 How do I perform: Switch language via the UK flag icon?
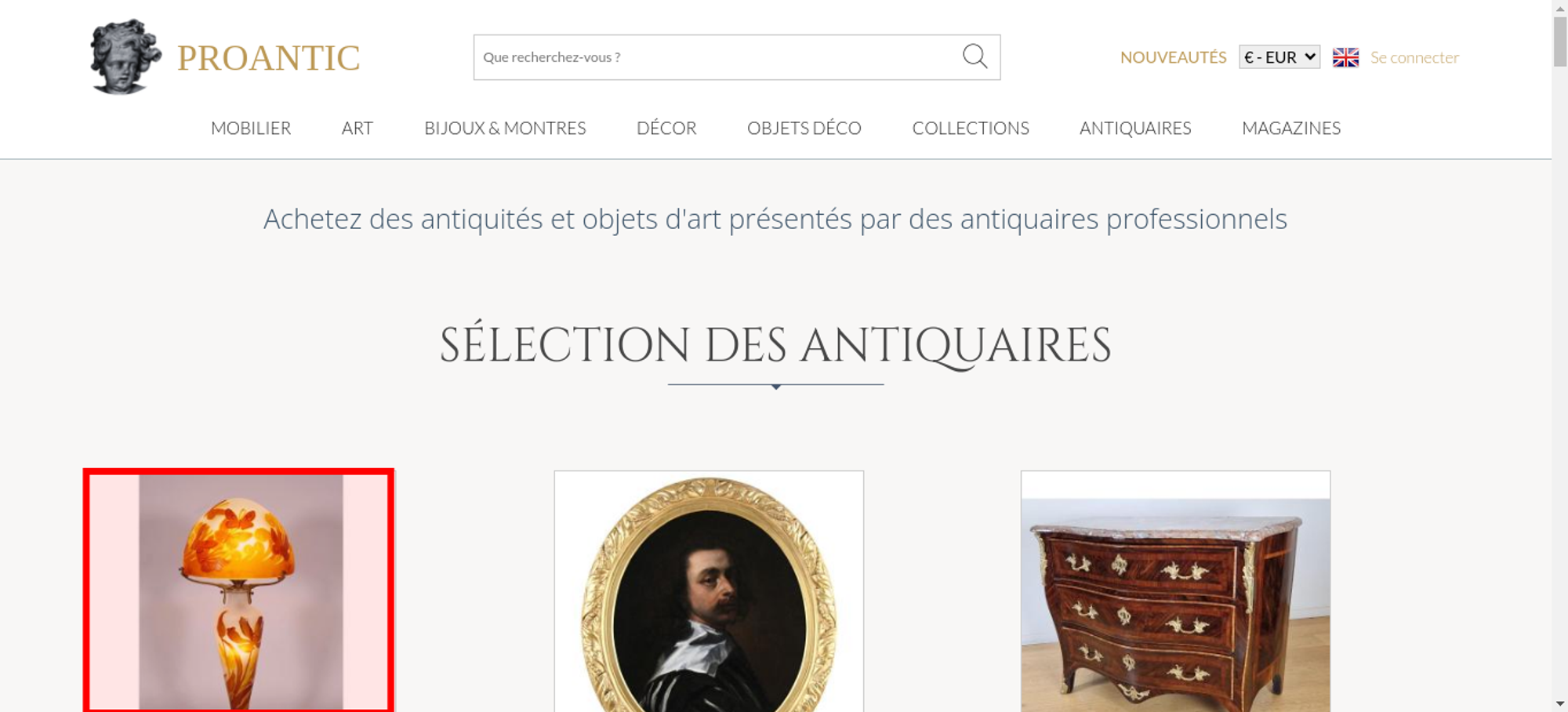1345,57
